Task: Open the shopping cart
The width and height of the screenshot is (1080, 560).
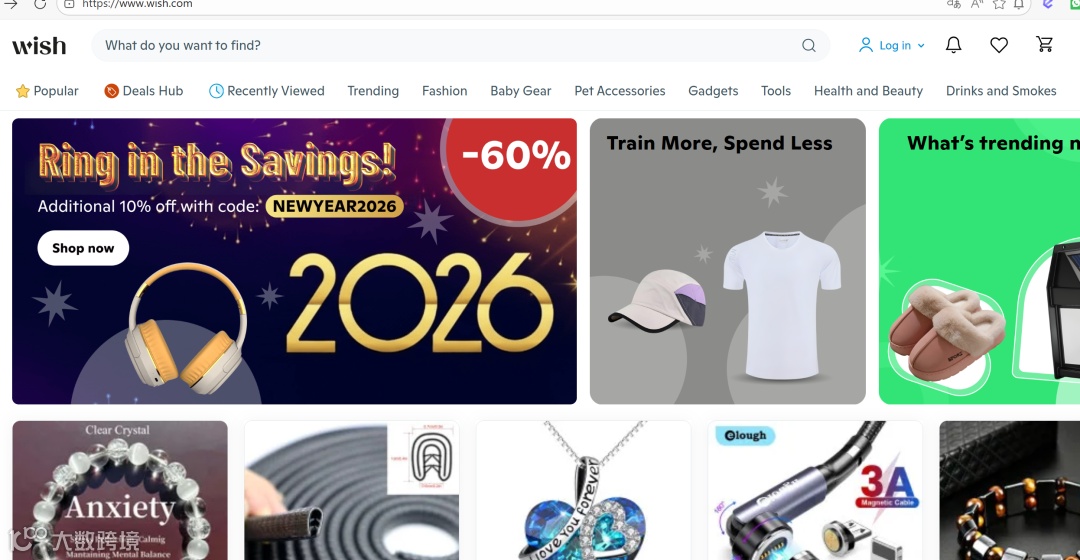Action: [x=1045, y=44]
